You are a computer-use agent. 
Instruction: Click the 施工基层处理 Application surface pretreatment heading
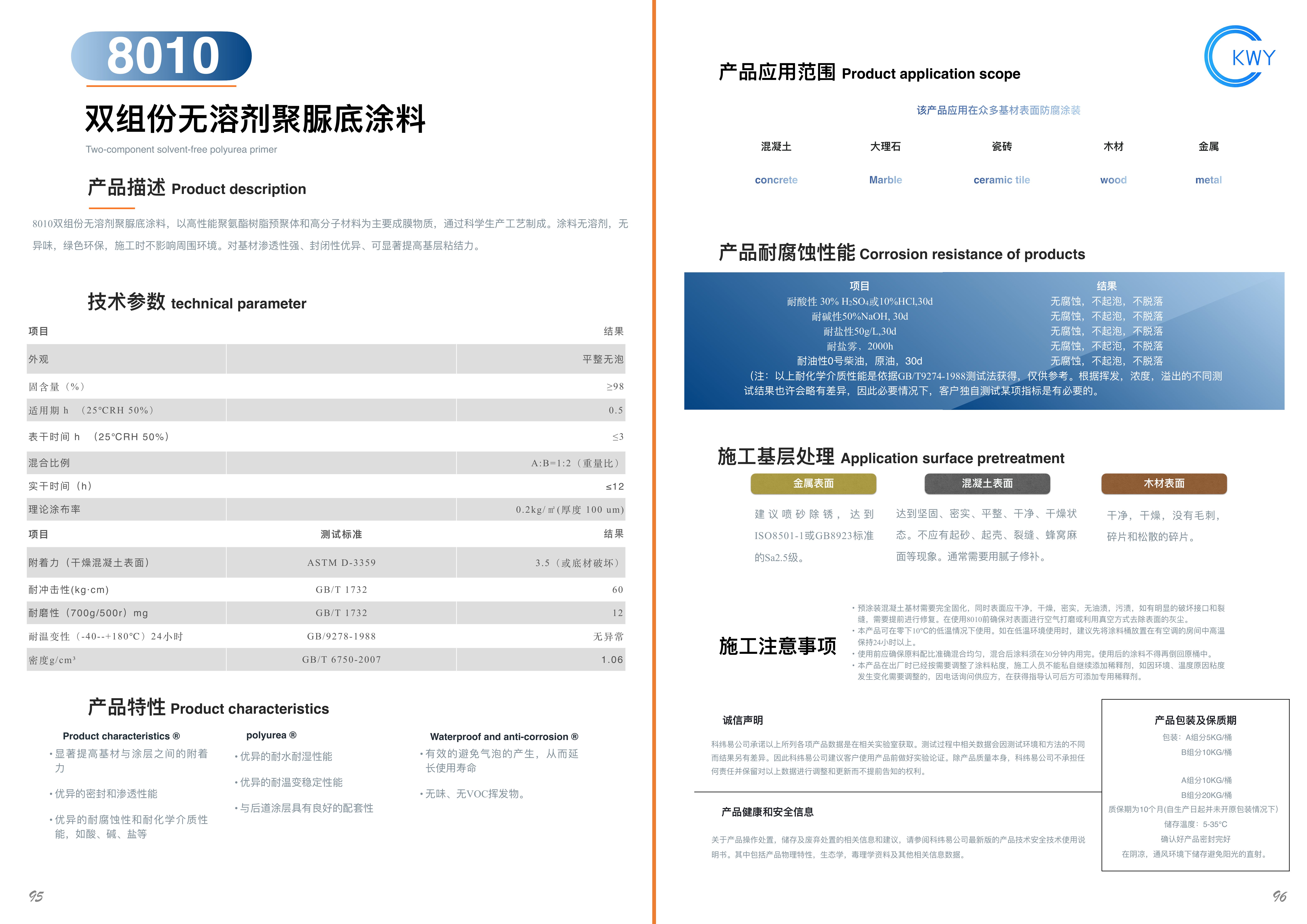(x=891, y=457)
